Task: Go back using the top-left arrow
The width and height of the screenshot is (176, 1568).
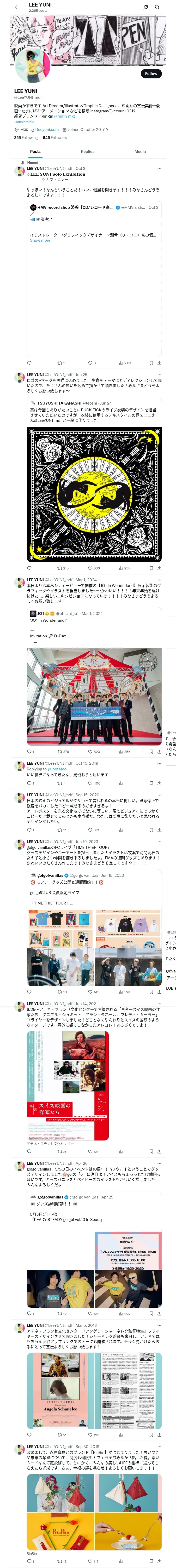Action: [16, 7]
